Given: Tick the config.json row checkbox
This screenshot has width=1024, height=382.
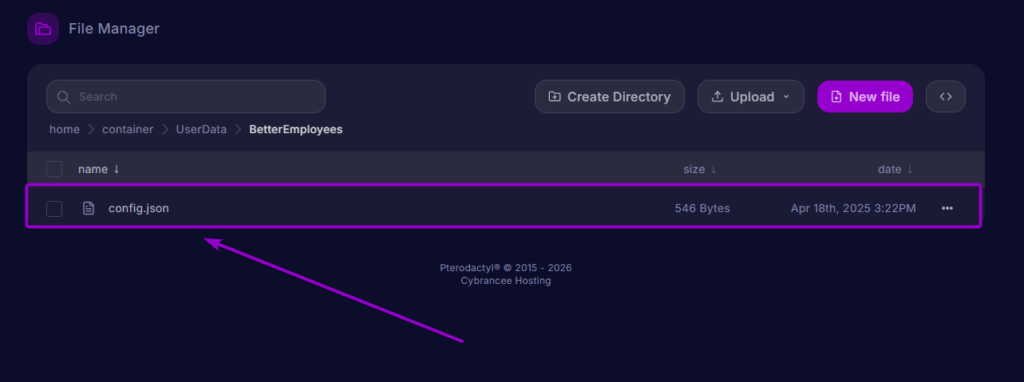Looking at the screenshot, I should pos(54,208).
